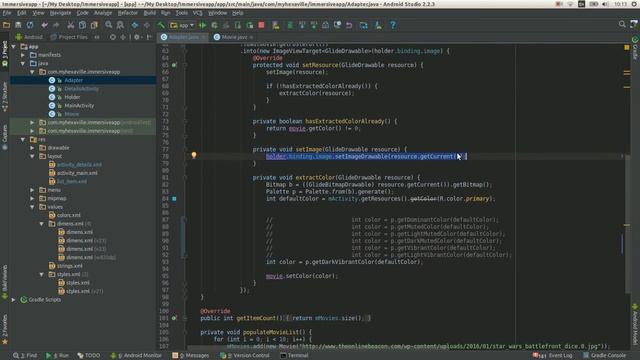Navigate forward with toolbar arrow icon
The height and width of the screenshot is (360, 640).
click(x=147, y=25)
